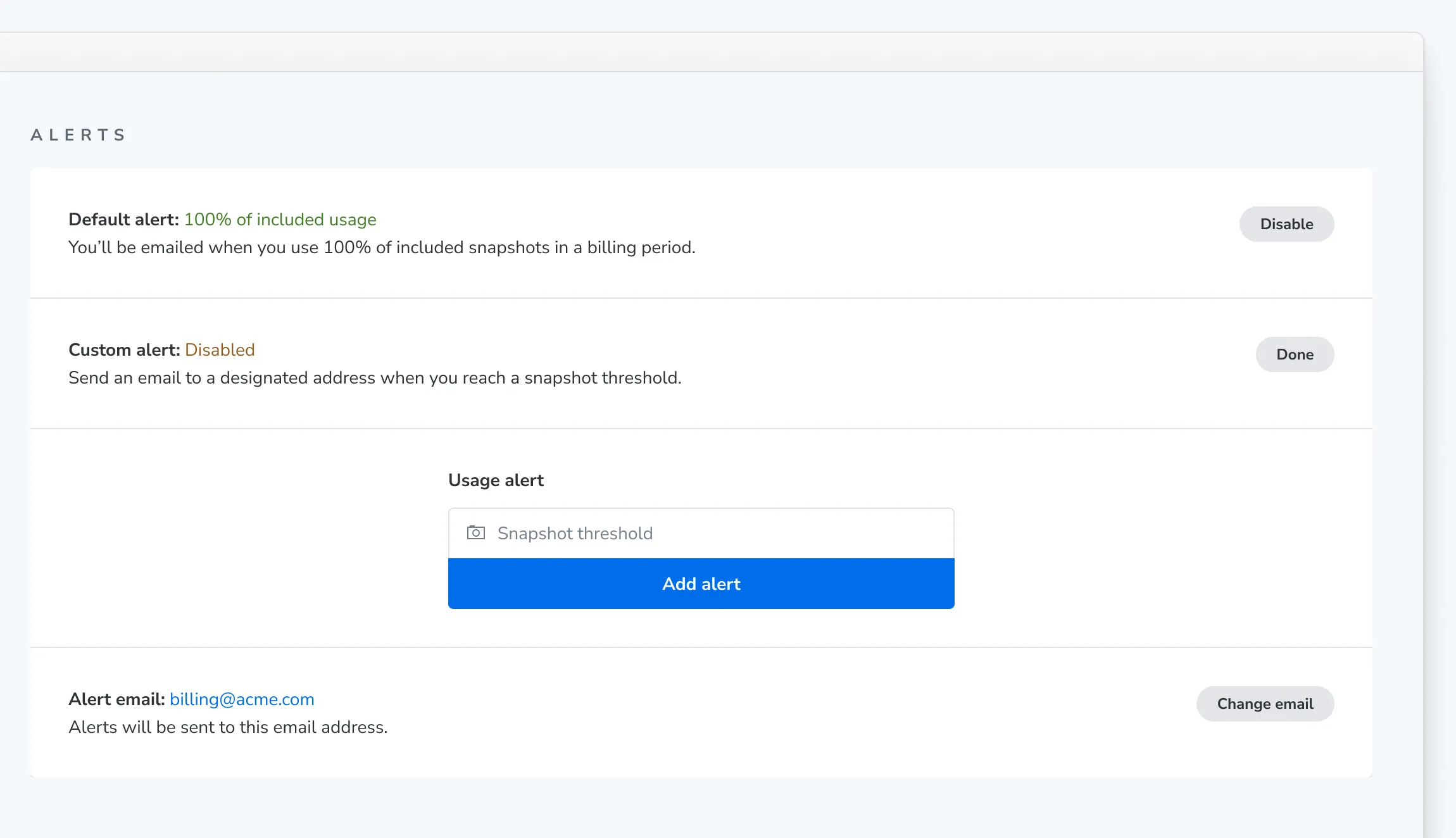This screenshot has width=1456, height=838.
Task: Click the 'Usage alert' form heading
Action: 496,480
